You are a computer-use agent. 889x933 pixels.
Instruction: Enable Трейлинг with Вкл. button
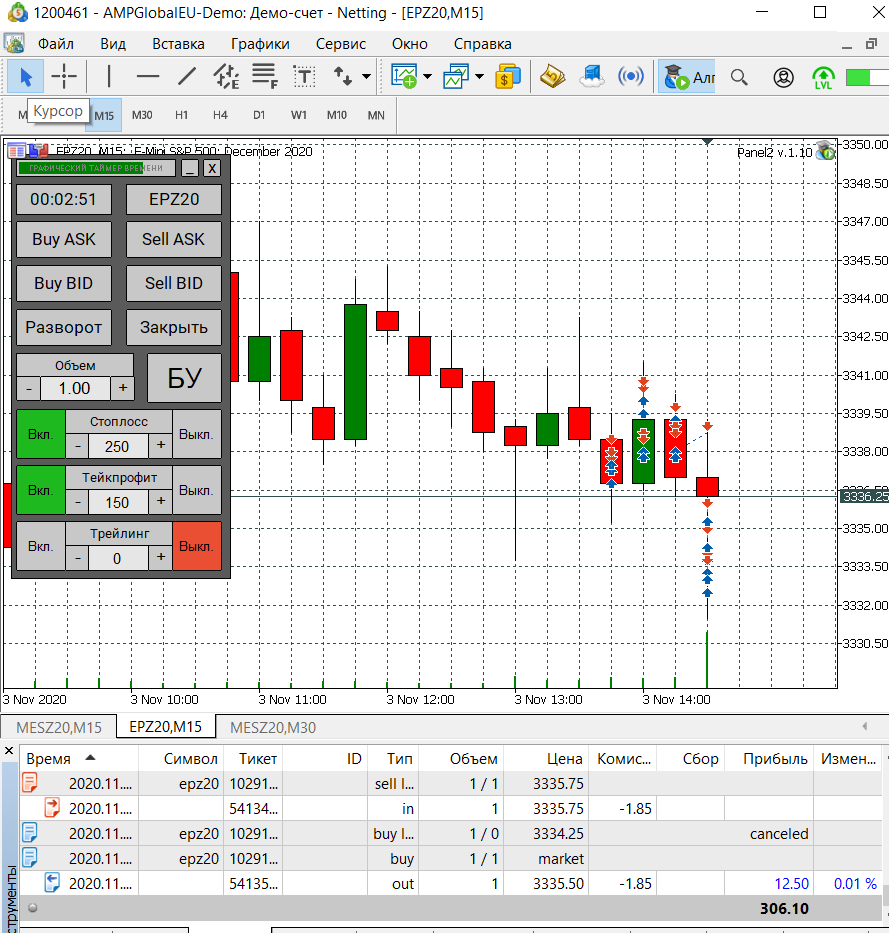click(x=40, y=546)
